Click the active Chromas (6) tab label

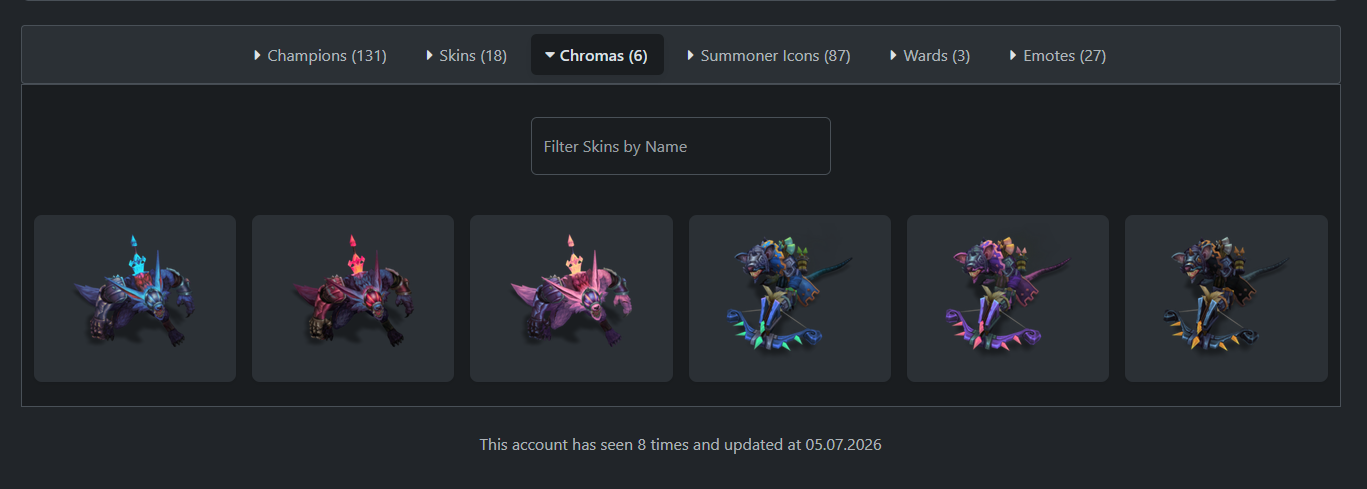(604, 56)
